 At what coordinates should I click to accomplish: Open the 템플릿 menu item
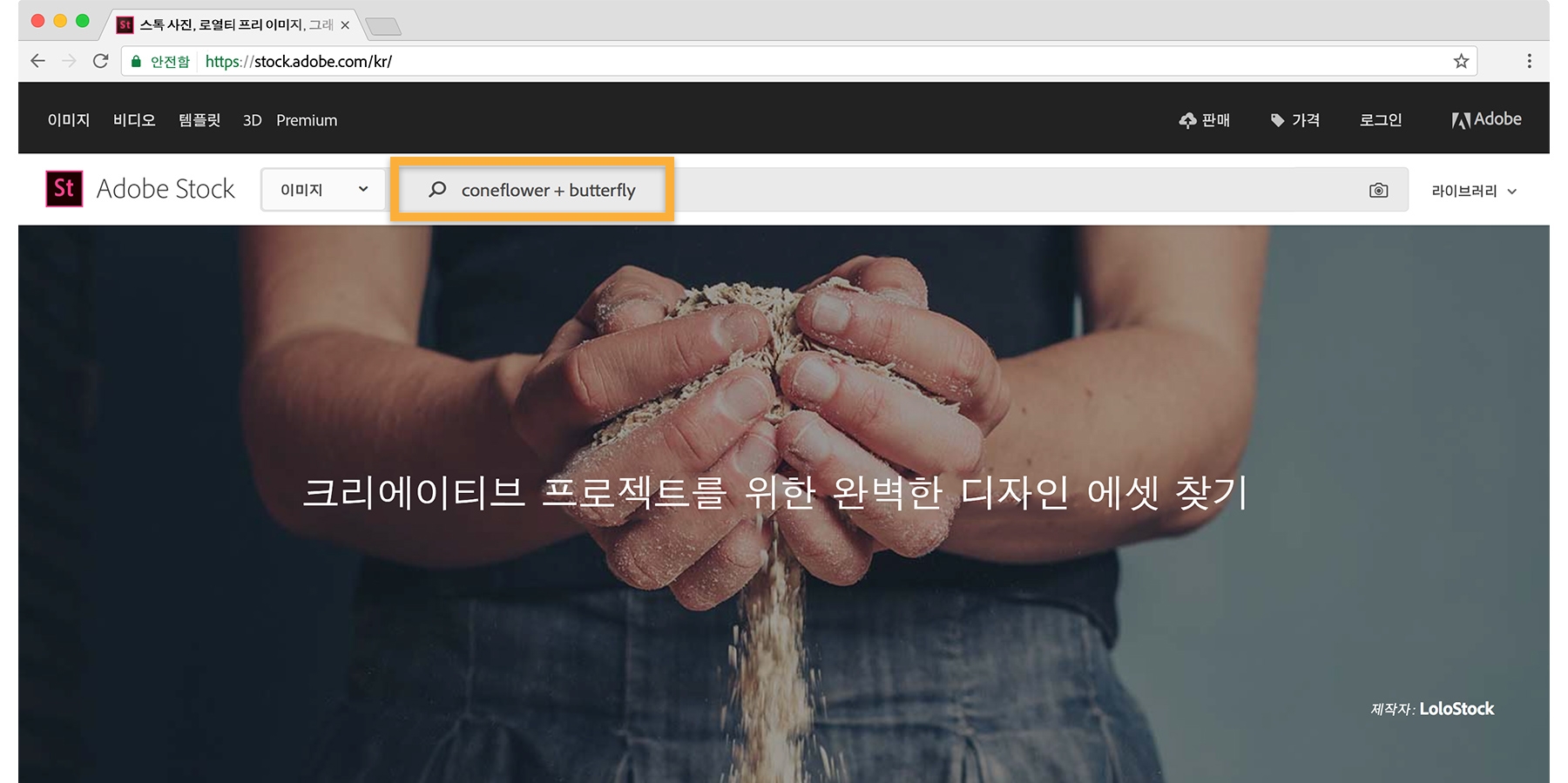[199, 120]
